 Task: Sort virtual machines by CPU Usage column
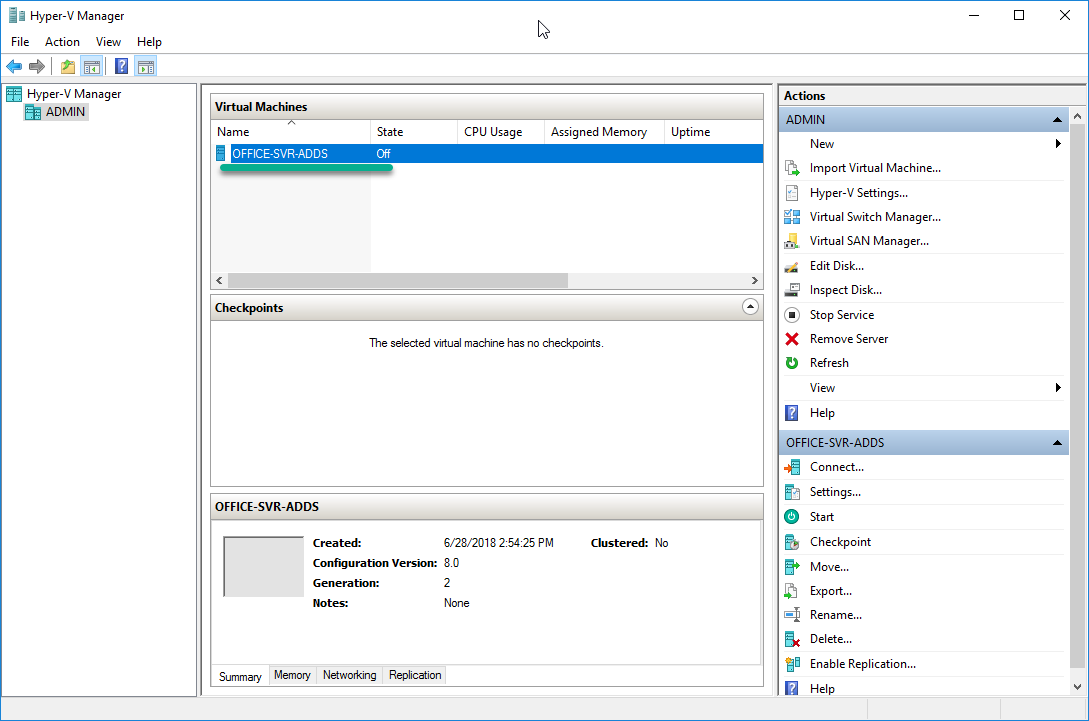pyautogui.click(x=501, y=131)
